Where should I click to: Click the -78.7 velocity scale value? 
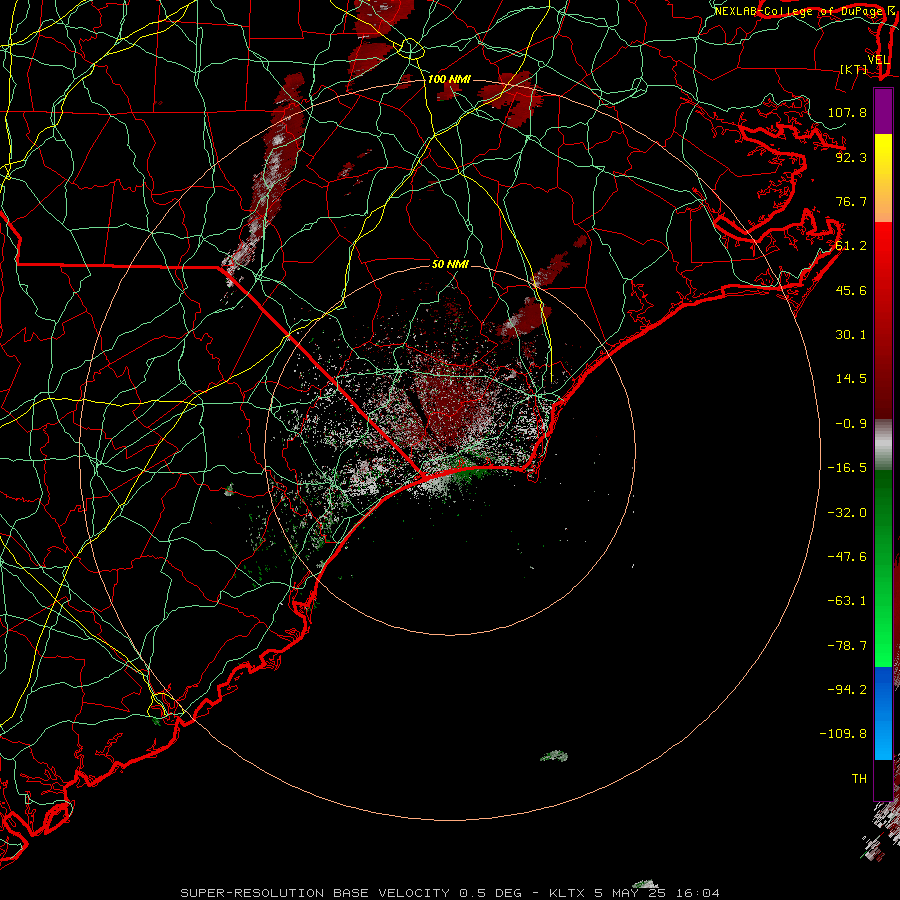tap(847, 646)
